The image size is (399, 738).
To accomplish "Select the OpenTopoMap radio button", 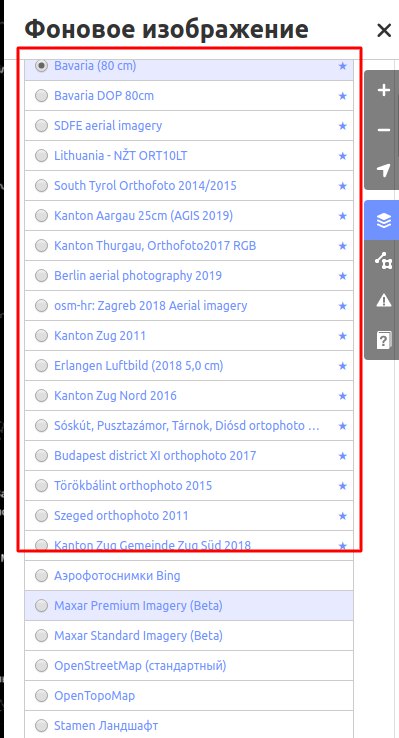I will point(41,696).
